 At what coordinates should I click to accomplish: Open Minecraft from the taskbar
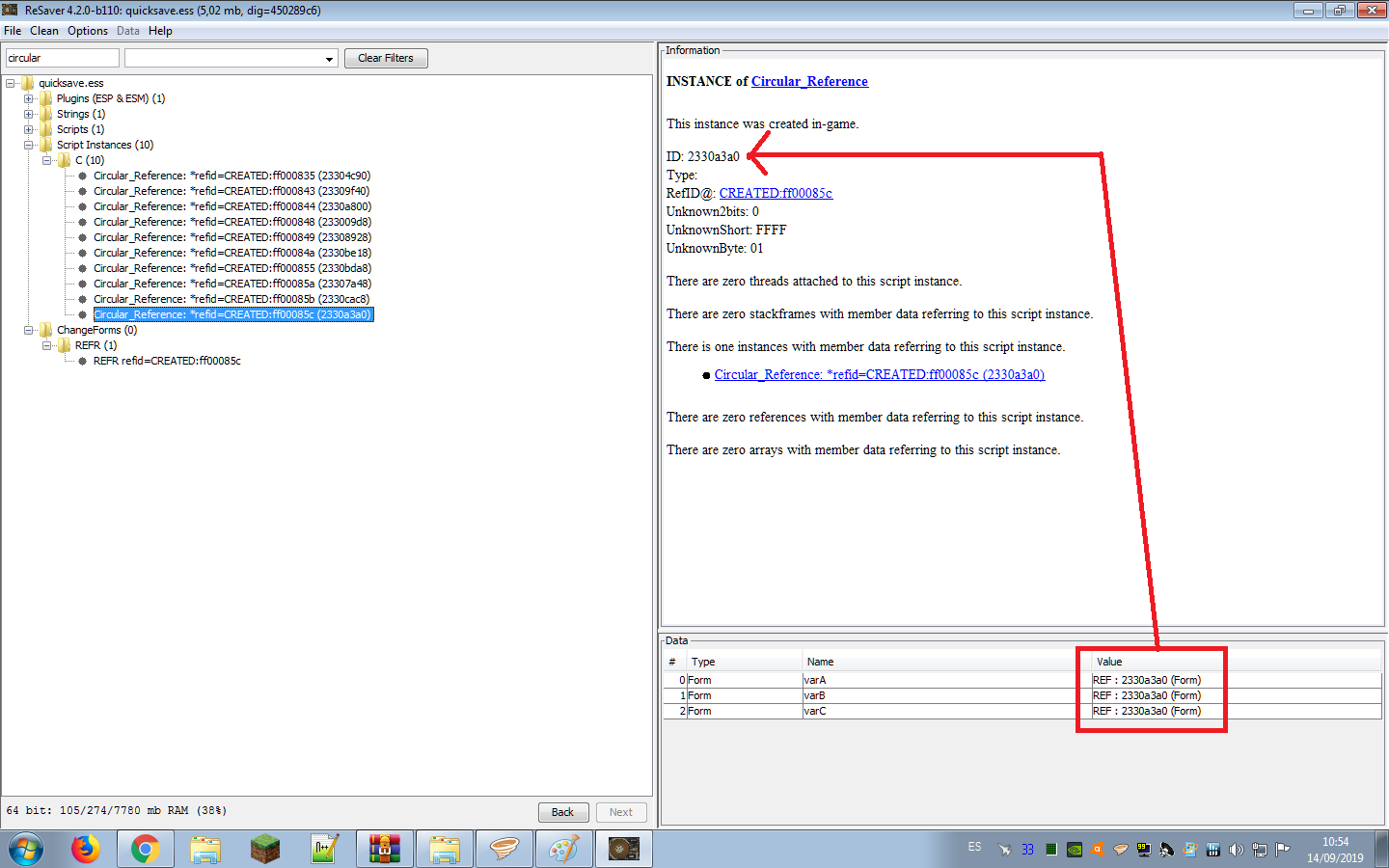pos(265,850)
